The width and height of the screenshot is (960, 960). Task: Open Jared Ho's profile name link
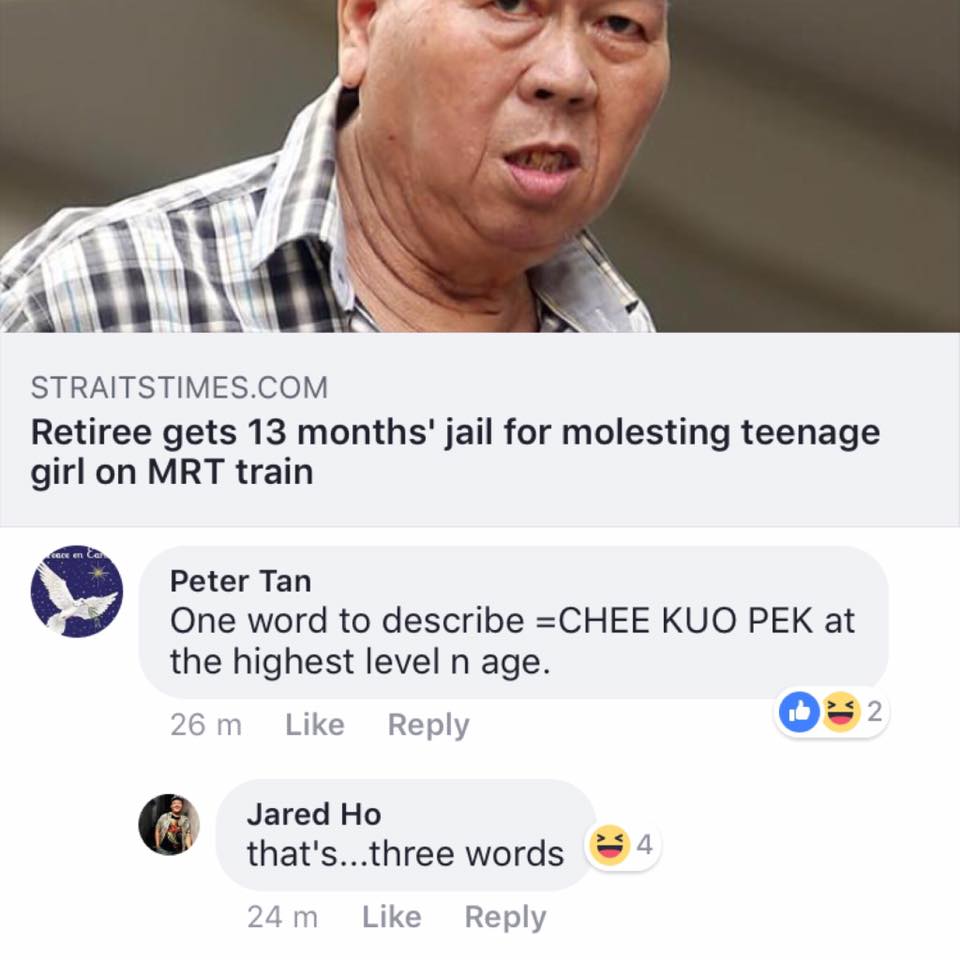point(314,814)
